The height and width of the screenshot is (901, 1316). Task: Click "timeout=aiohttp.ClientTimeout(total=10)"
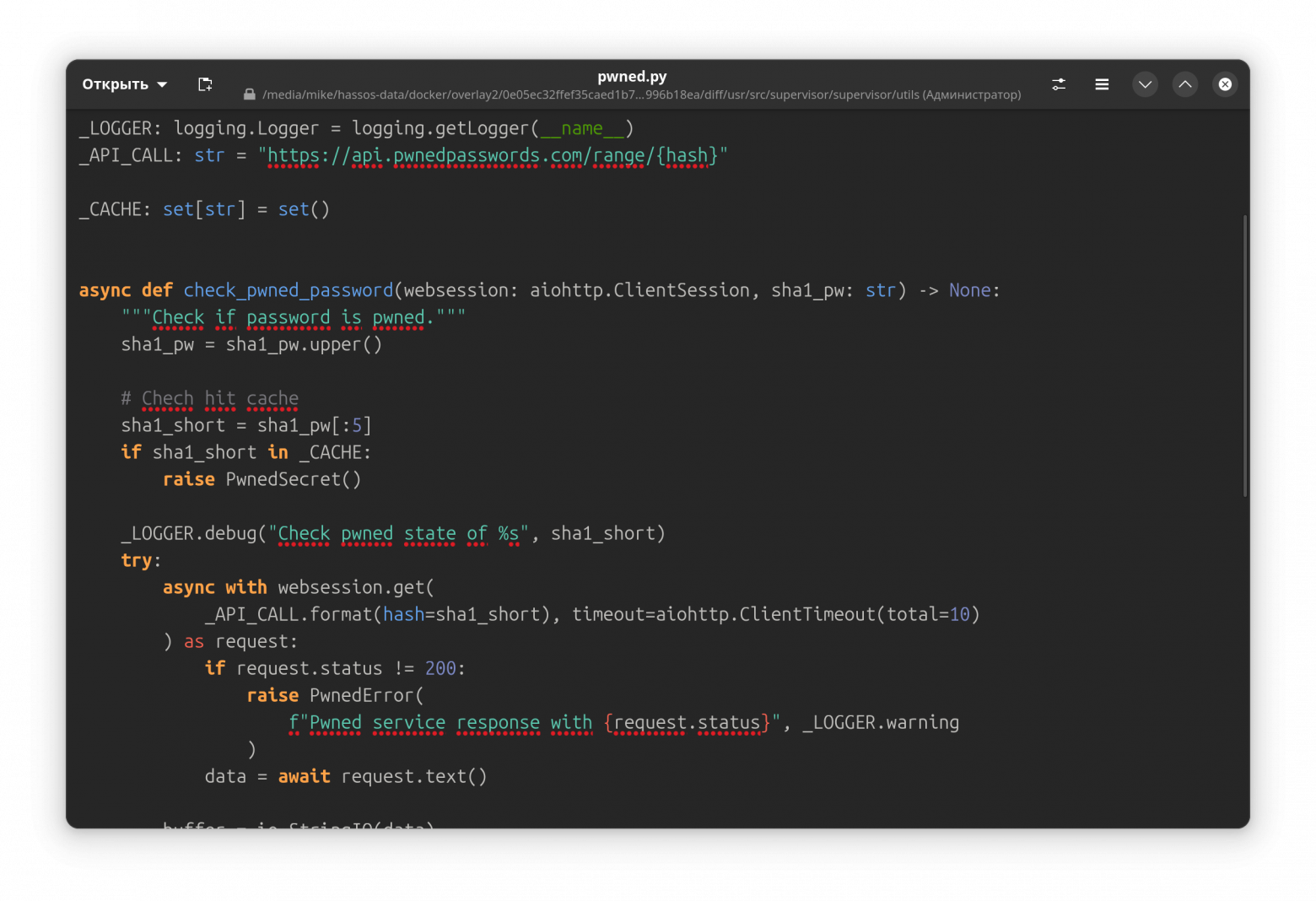point(776,614)
